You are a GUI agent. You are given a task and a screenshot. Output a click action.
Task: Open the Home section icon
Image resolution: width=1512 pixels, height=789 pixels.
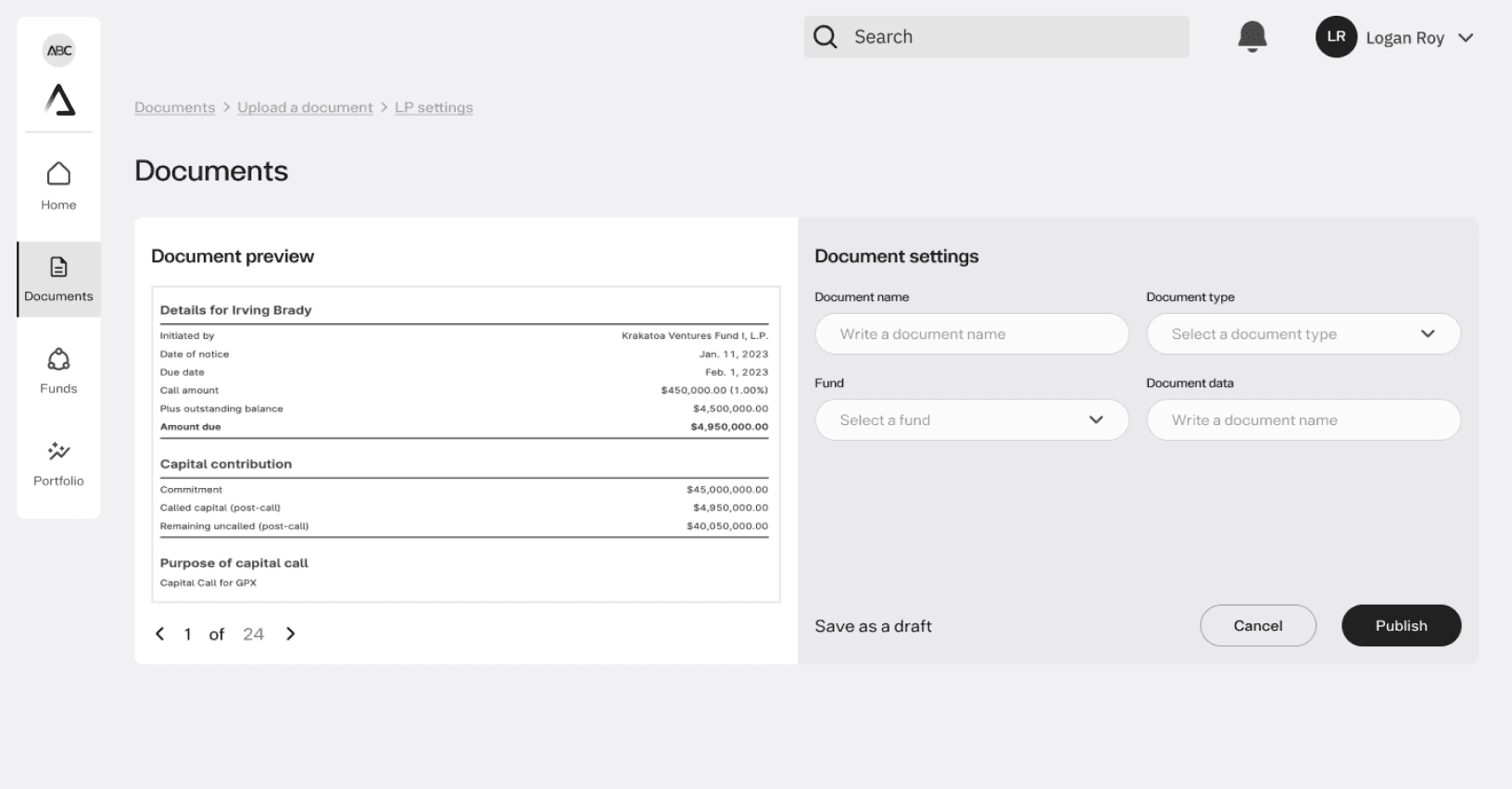point(58,173)
